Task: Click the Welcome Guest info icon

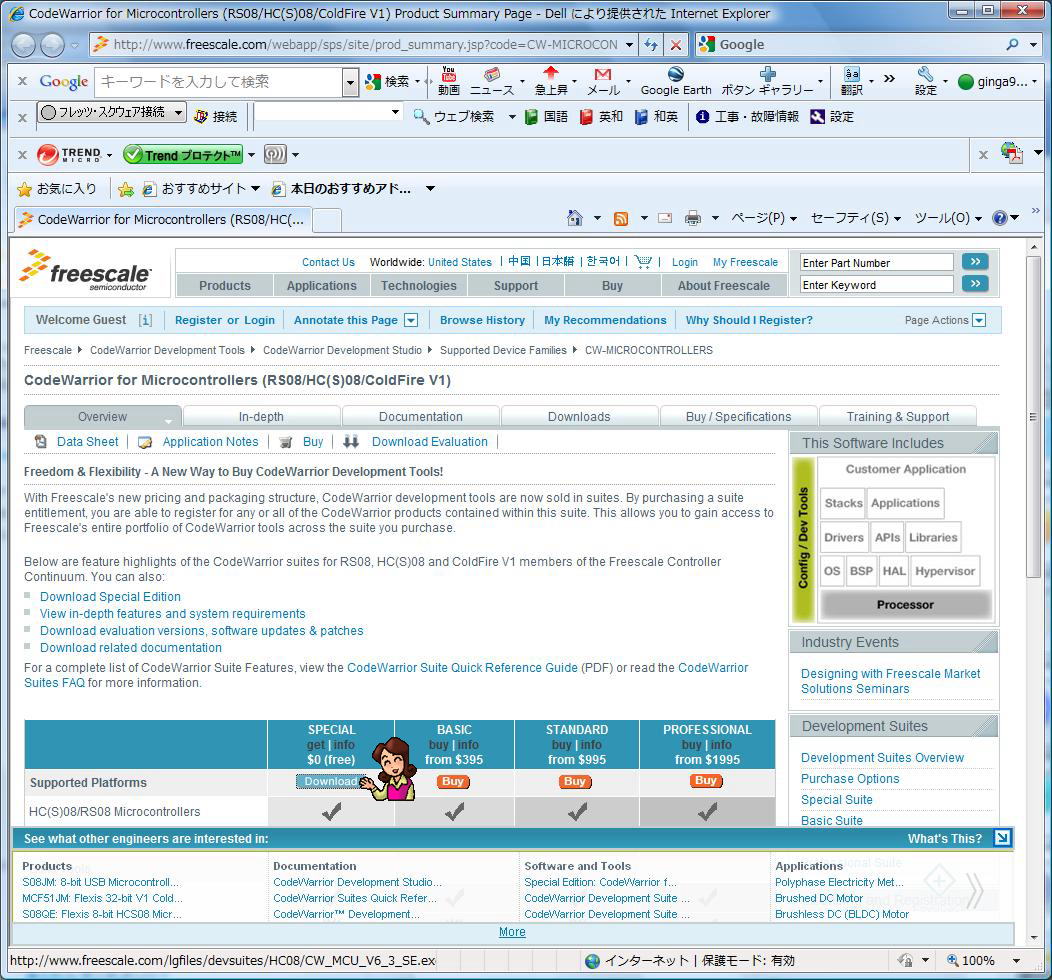Action: tap(146, 321)
